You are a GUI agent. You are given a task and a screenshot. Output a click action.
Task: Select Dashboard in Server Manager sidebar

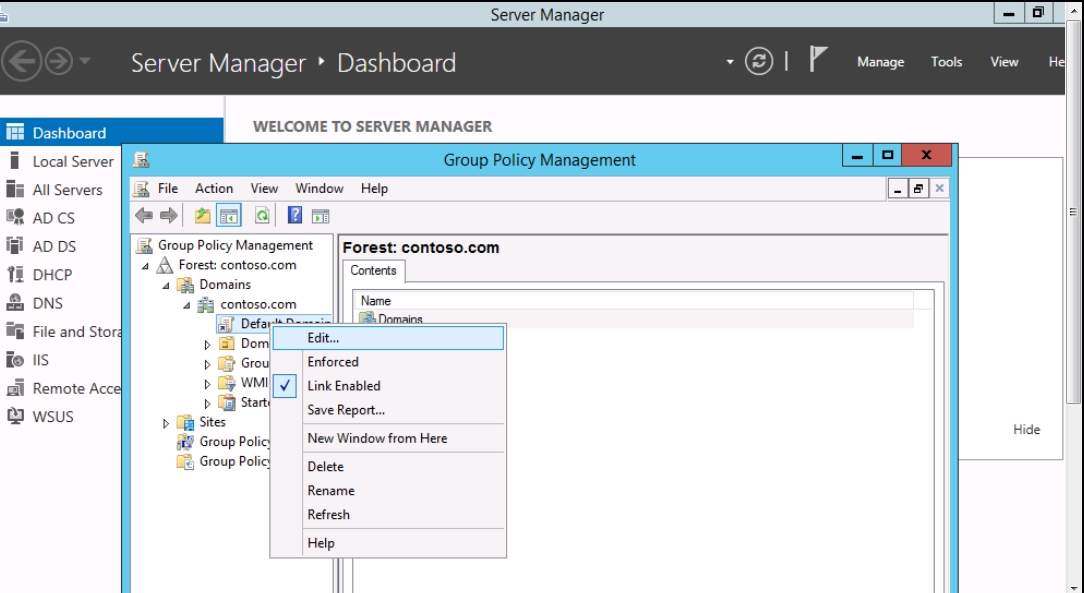(111, 133)
